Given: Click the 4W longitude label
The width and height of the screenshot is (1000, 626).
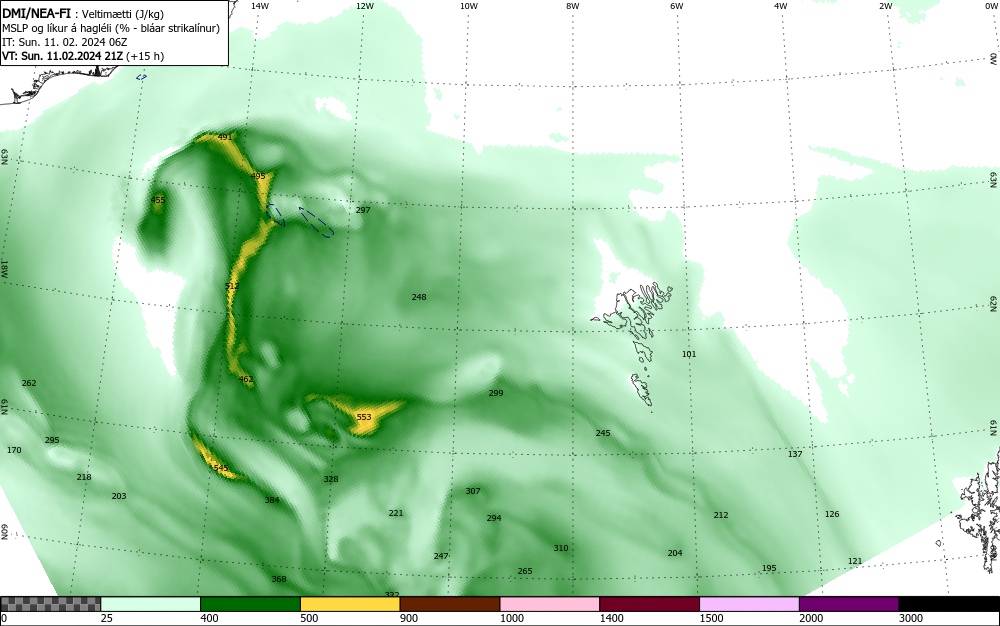Looking at the screenshot, I should tap(781, 6).
